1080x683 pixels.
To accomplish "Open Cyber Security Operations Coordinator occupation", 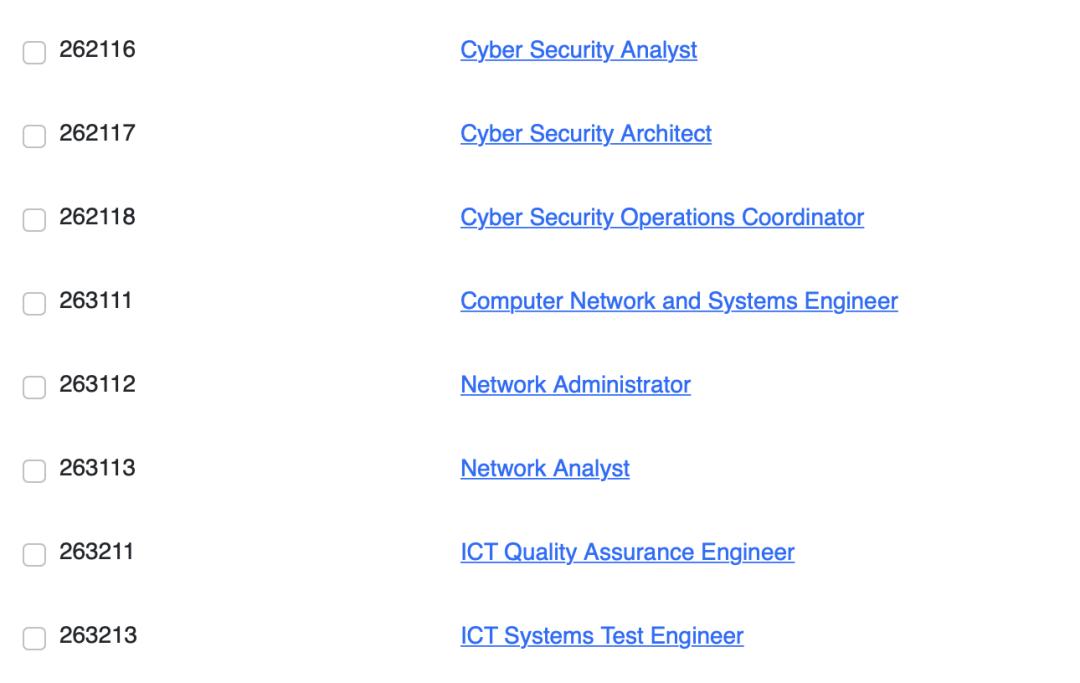I will 662,217.
